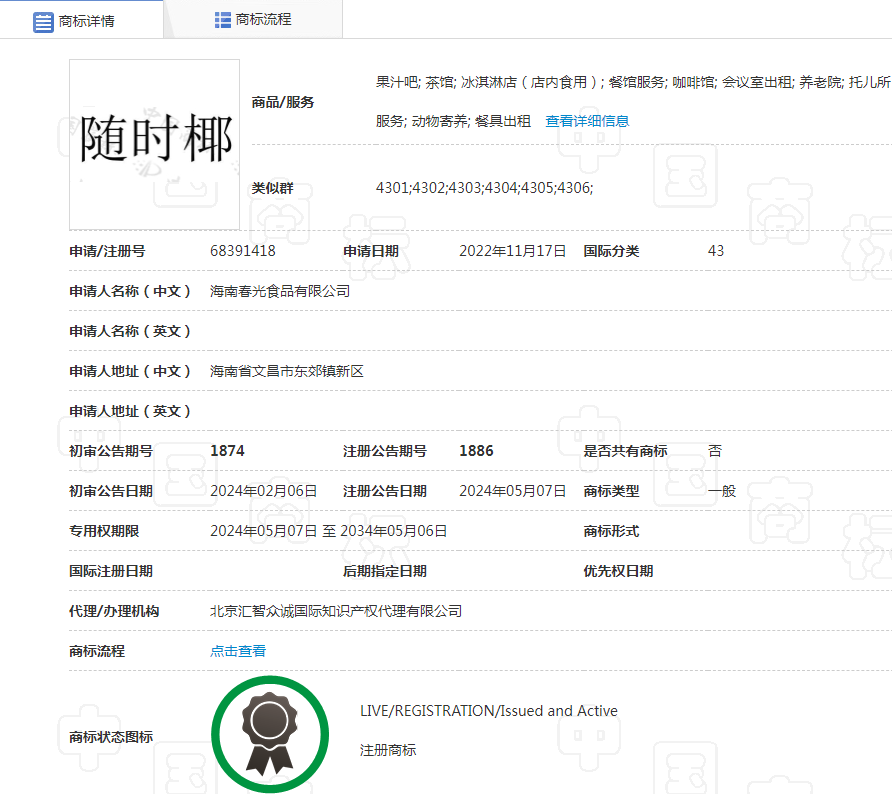Click the goods list line starting 果汁吧; 茶馆
Screen dimensions: 892x794
pyautogui.click(x=633, y=82)
